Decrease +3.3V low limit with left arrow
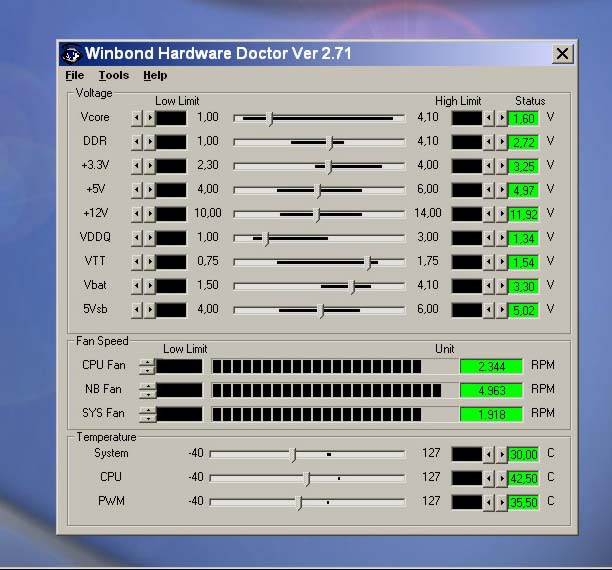 point(137,166)
